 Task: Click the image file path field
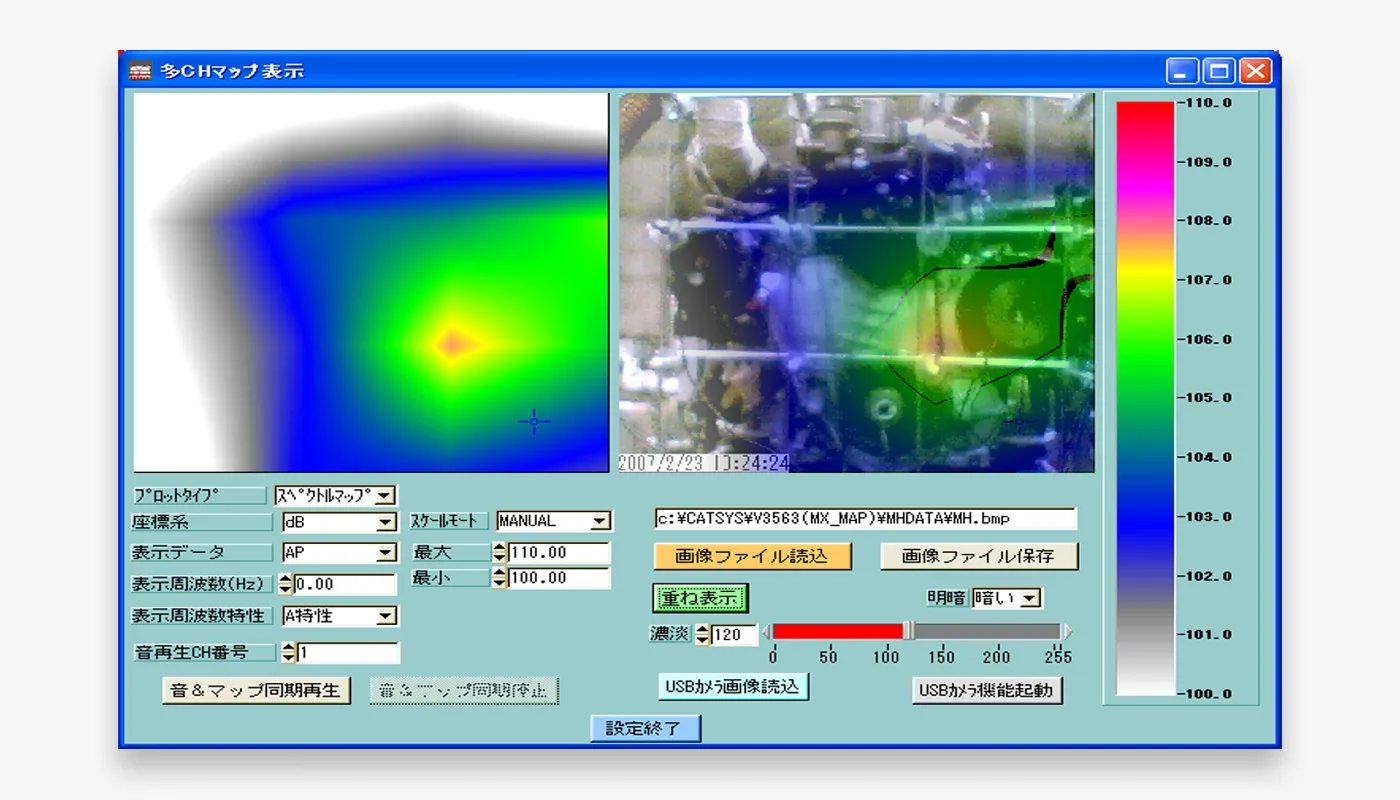pyautogui.click(x=865, y=519)
